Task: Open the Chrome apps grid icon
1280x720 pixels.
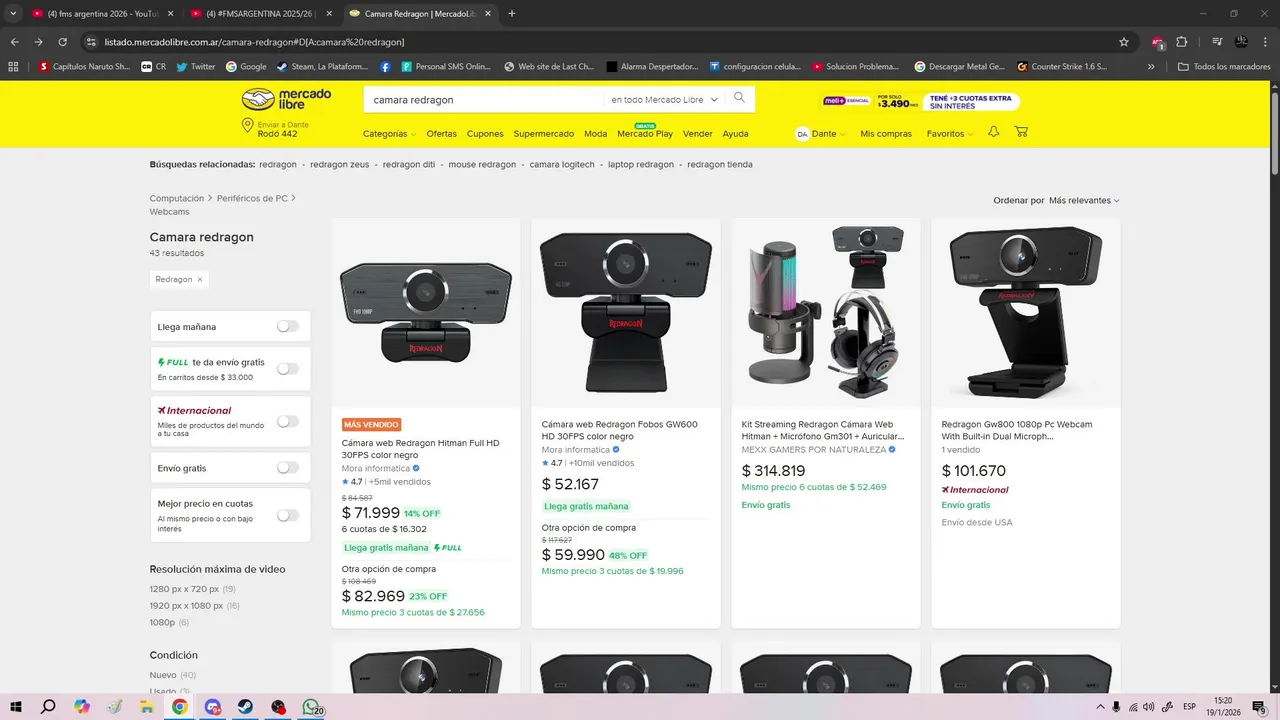Action: (13, 66)
